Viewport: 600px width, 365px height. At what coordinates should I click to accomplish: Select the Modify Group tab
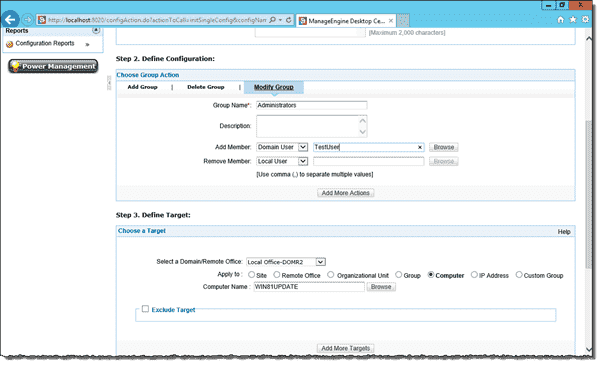274,87
